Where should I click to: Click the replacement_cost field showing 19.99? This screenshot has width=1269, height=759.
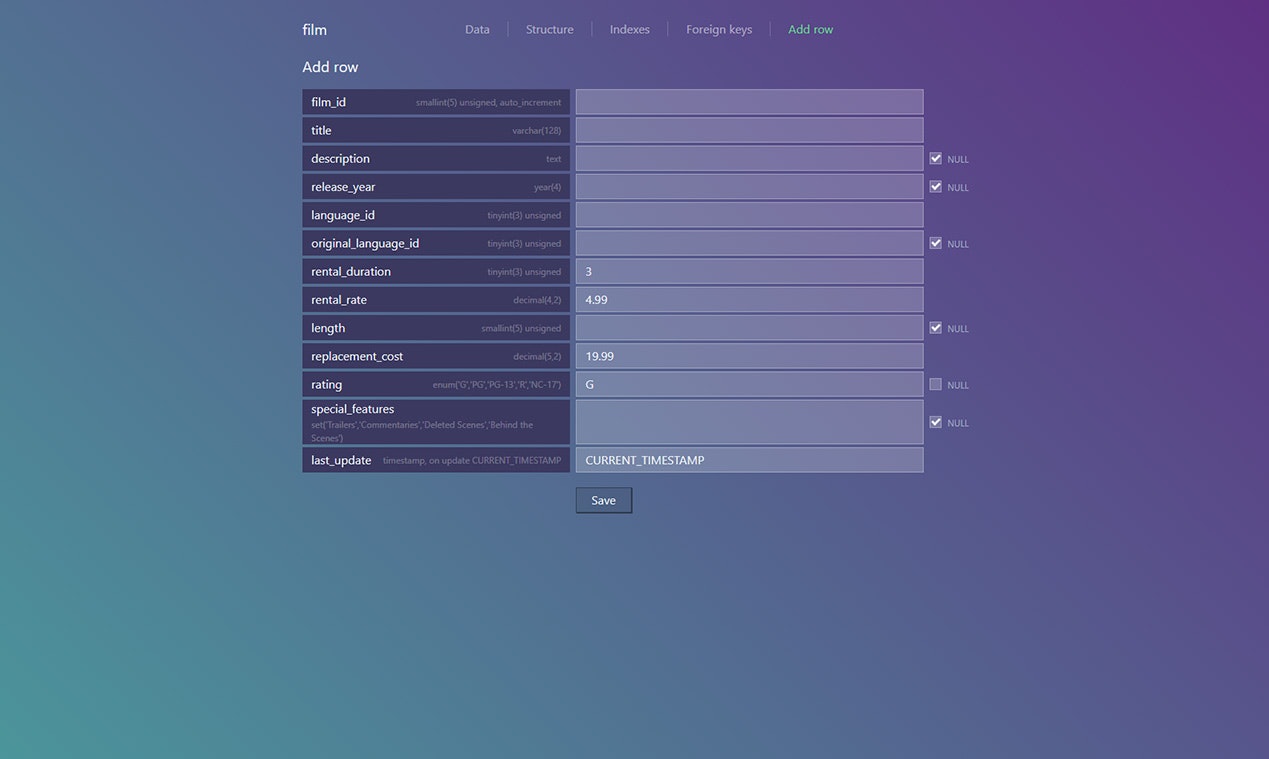click(749, 356)
